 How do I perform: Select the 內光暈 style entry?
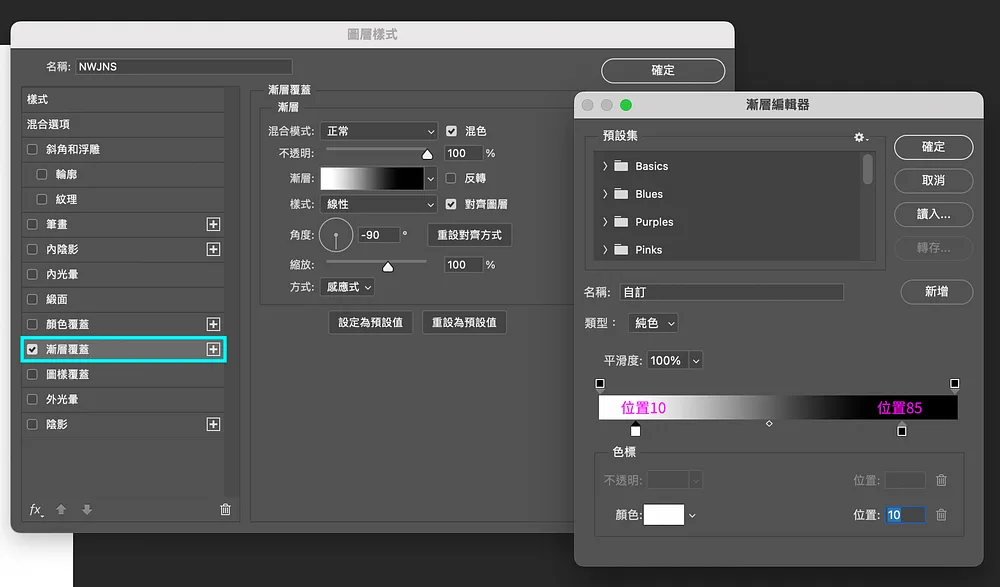[123, 274]
